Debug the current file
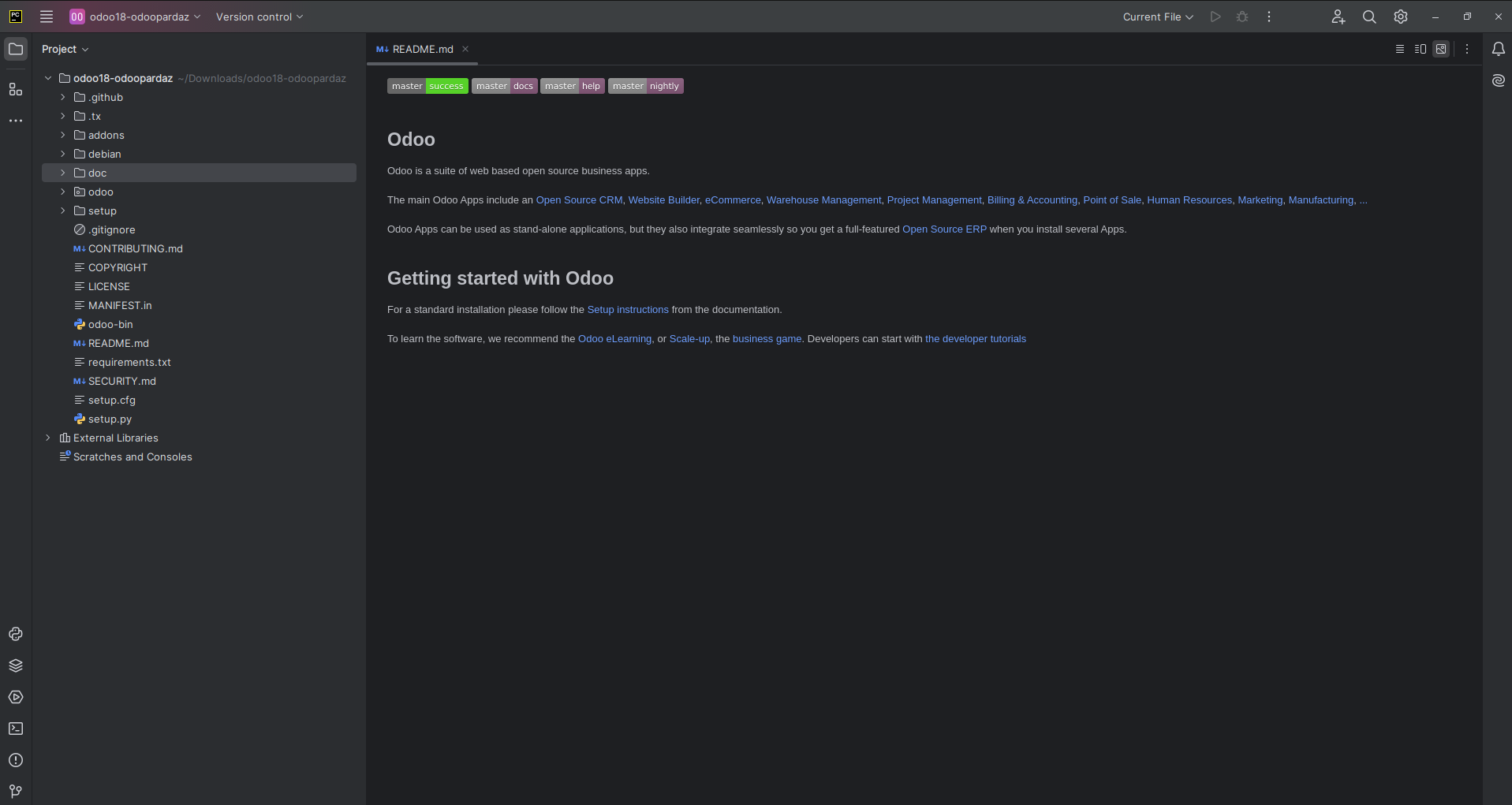Image resolution: width=1512 pixels, height=805 pixels. click(x=1242, y=17)
